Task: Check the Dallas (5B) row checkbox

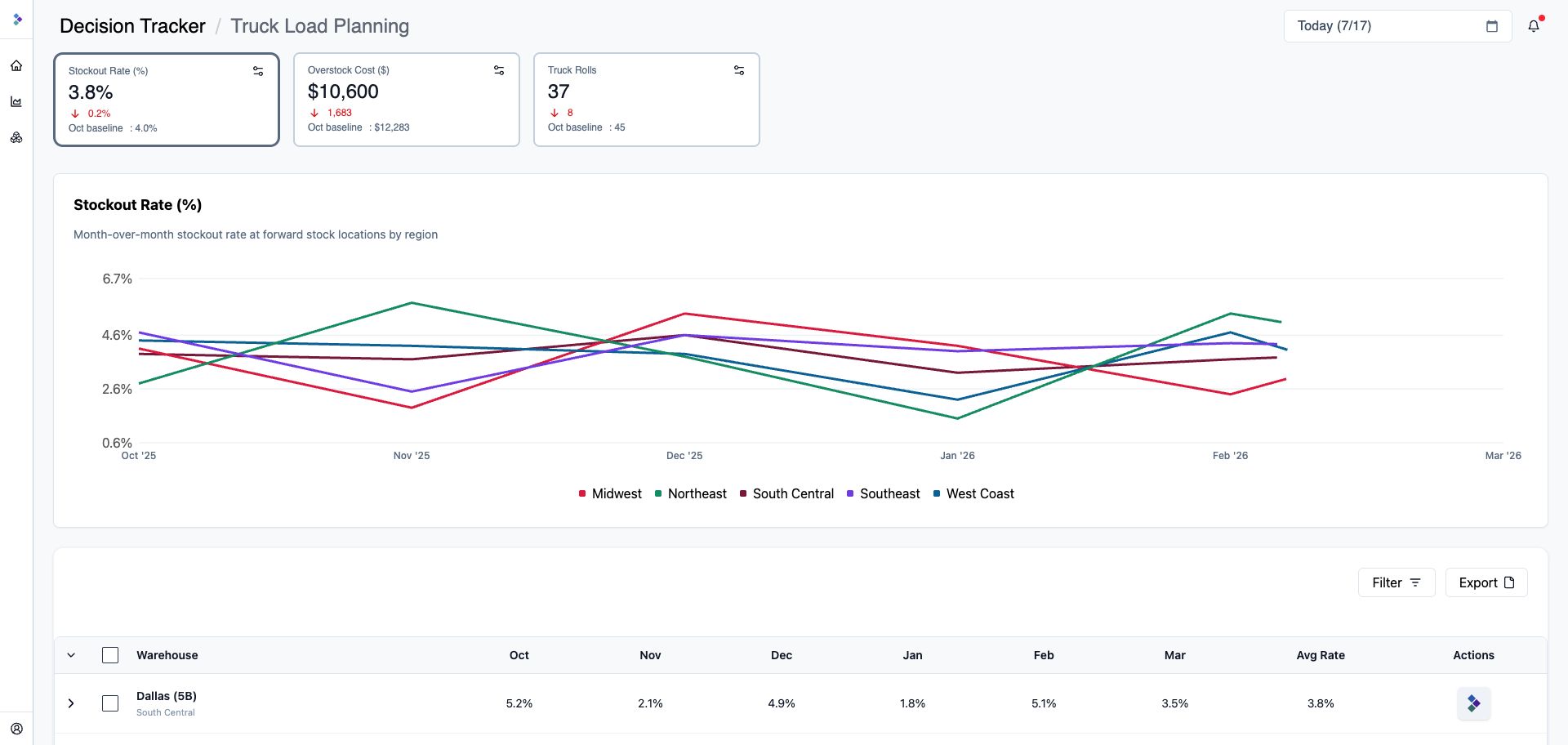Action: (110, 703)
